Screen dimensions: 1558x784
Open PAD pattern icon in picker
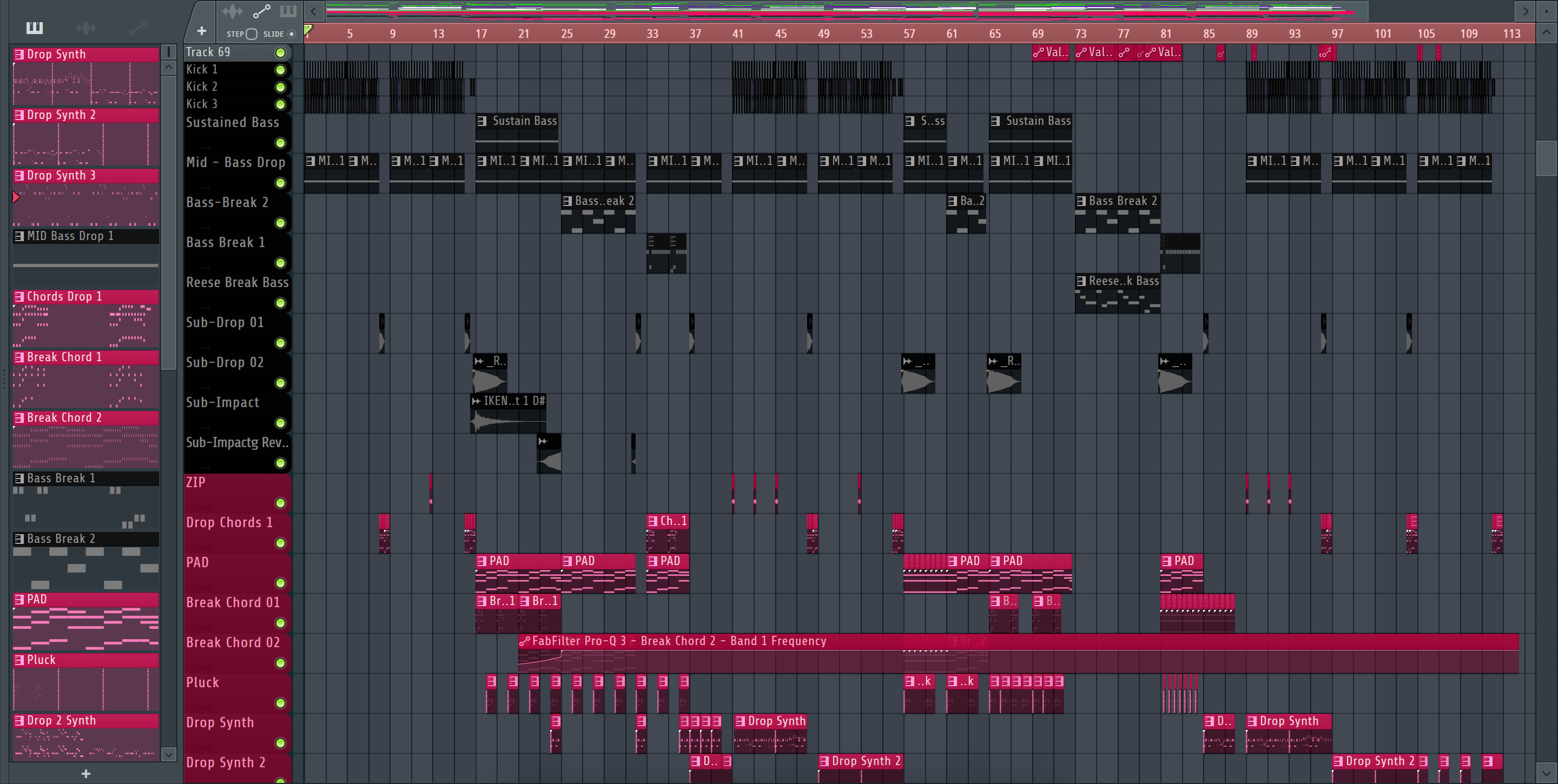[x=19, y=600]
